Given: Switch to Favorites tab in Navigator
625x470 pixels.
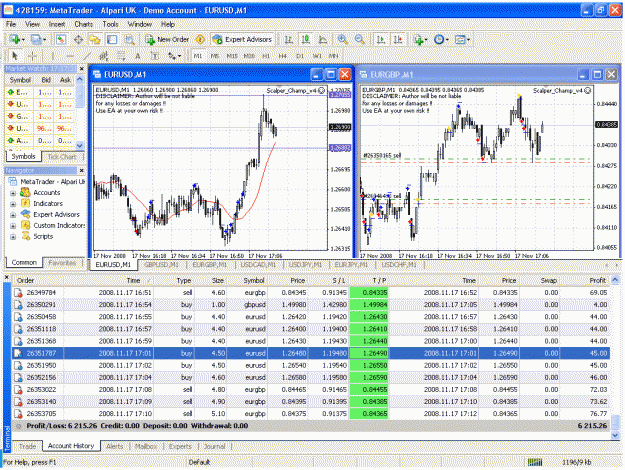Looking at the screenshot, I should click(x=62, y=263).
